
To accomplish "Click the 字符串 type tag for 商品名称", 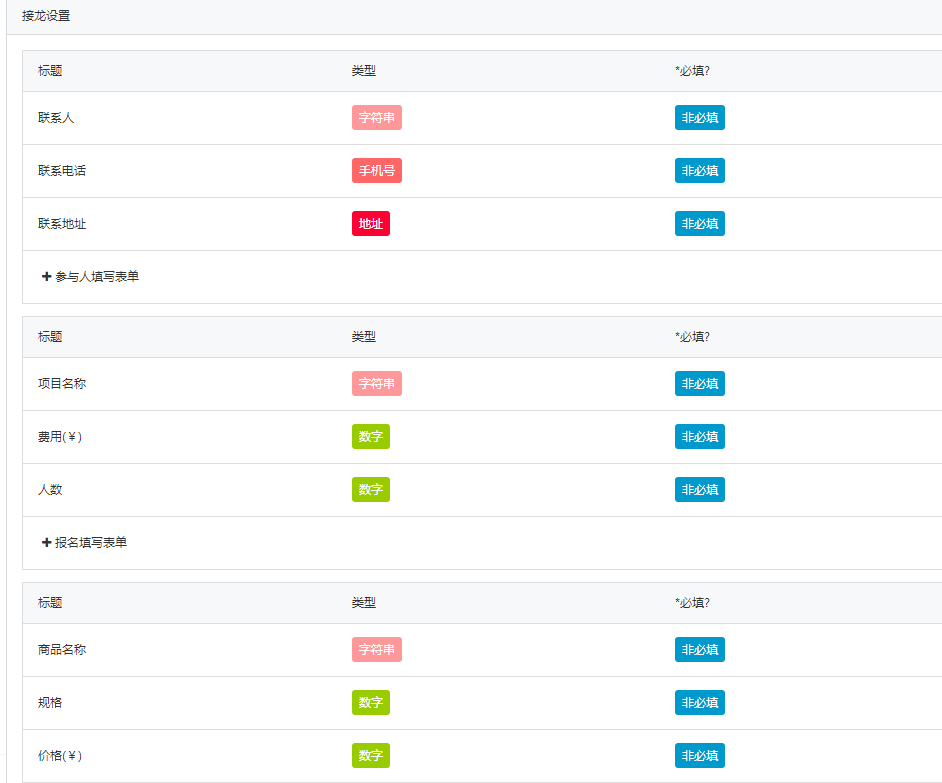I will pos(376,650).
